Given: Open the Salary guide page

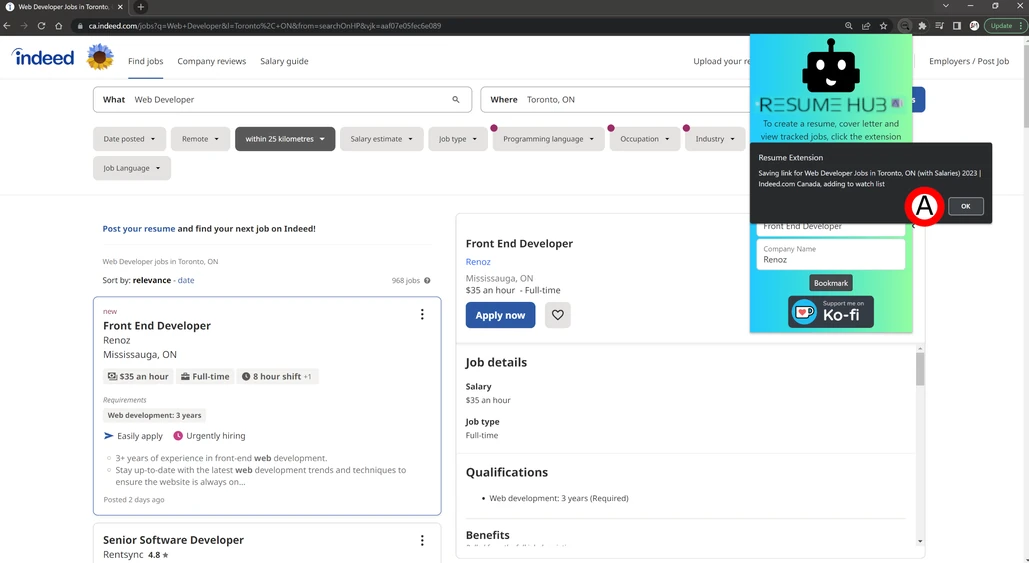Looking at the screenshot, I should 284,61.
